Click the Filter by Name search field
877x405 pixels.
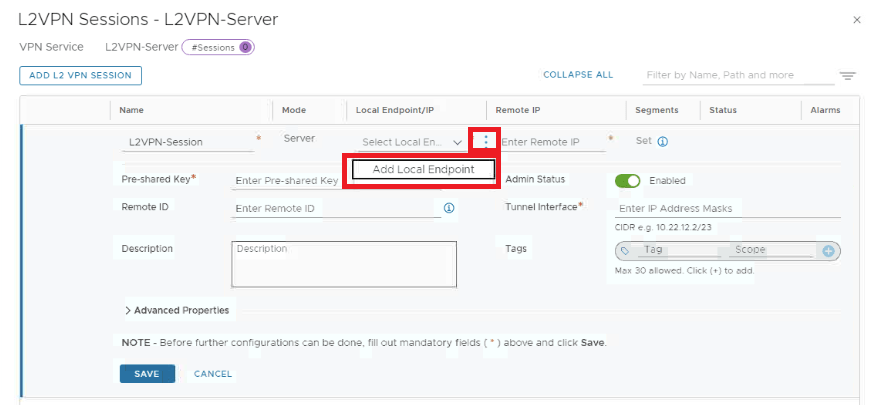738,75
